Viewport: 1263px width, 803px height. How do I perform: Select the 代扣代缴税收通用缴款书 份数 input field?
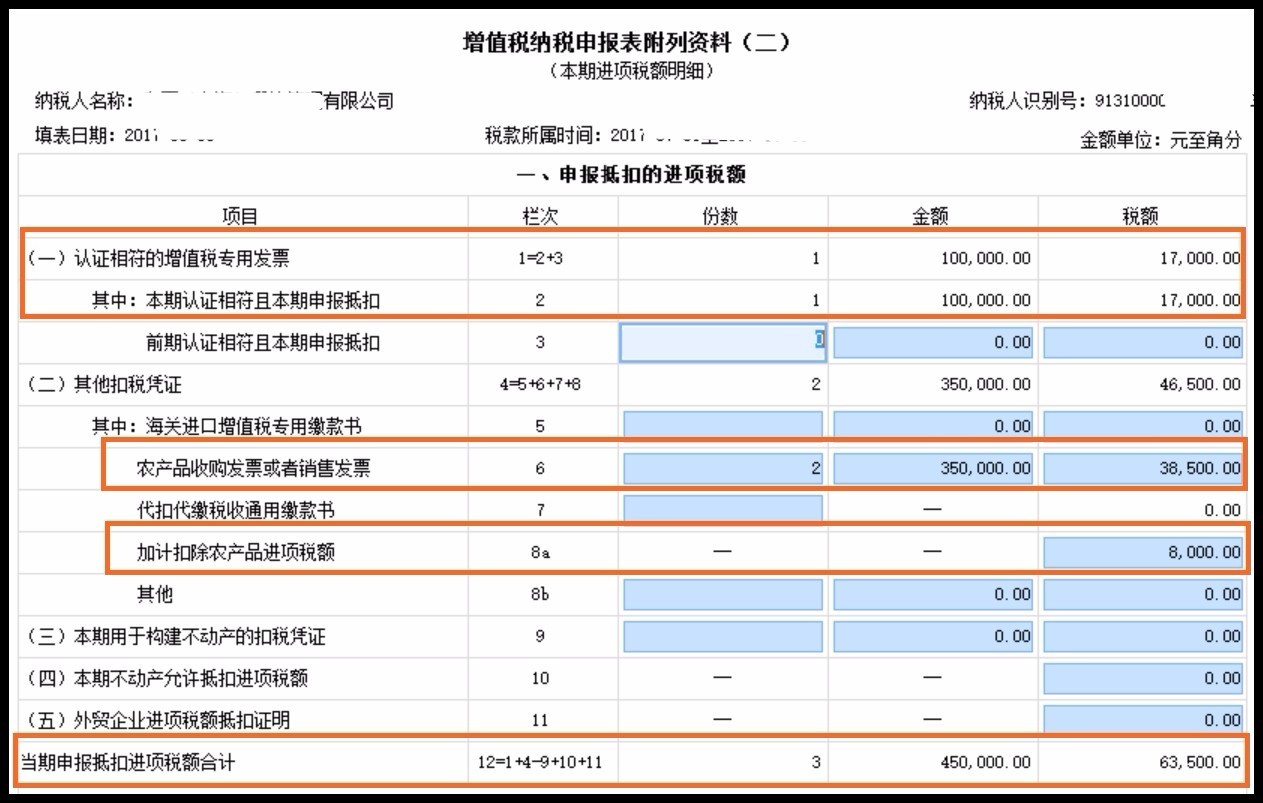(722, 509)
